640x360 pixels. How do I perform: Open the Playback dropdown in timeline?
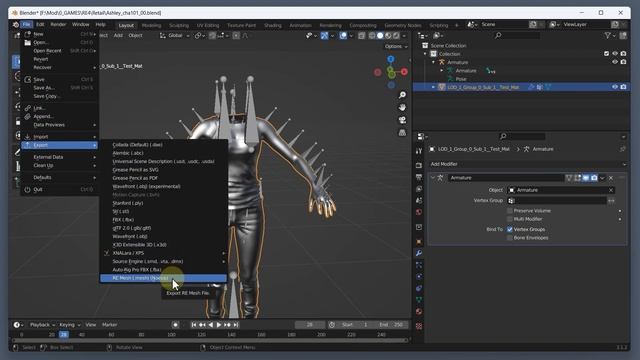coord(42,325)
